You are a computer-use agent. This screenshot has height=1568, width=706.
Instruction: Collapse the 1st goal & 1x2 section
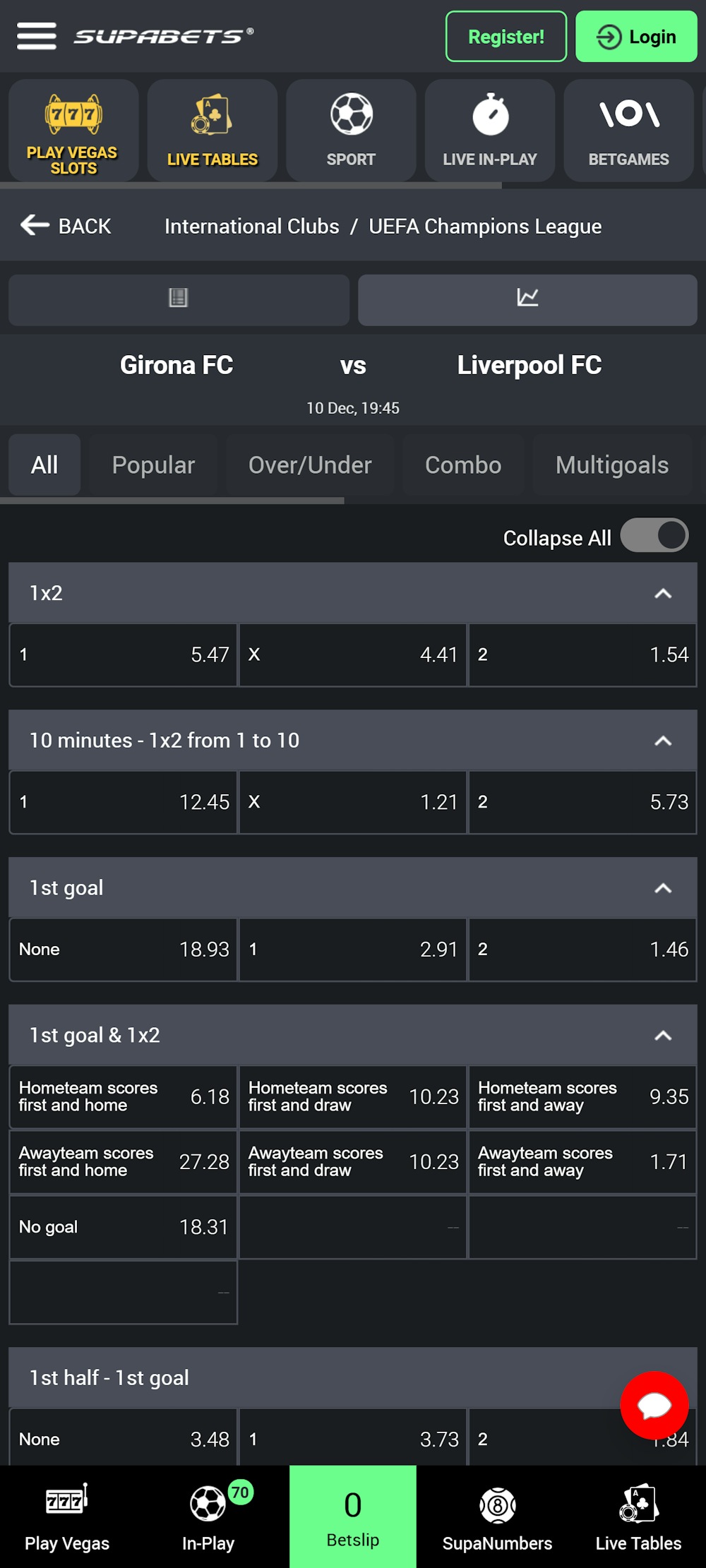click(x=662, y=1036)
